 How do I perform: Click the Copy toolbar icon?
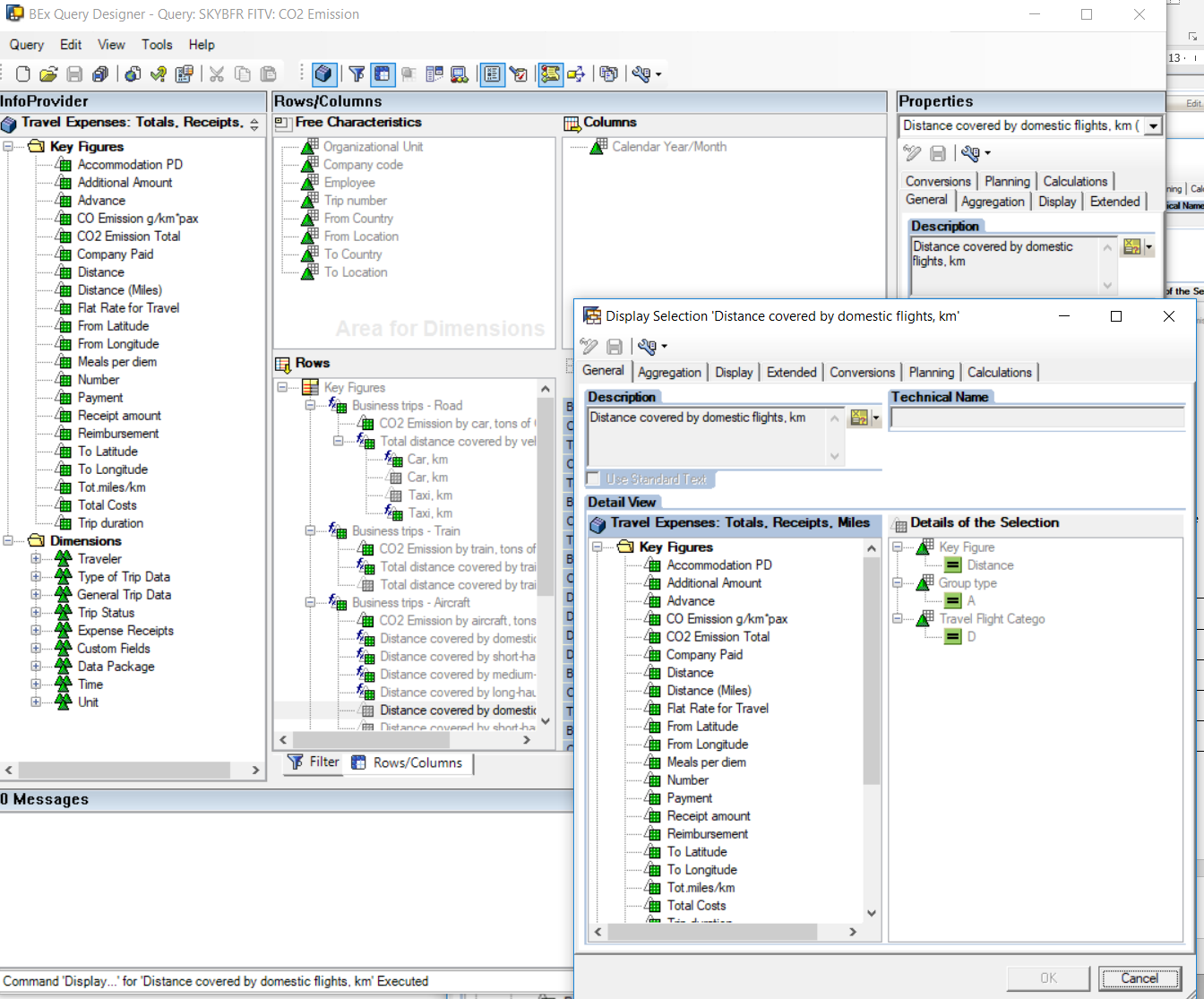click(x=242, y=74)
